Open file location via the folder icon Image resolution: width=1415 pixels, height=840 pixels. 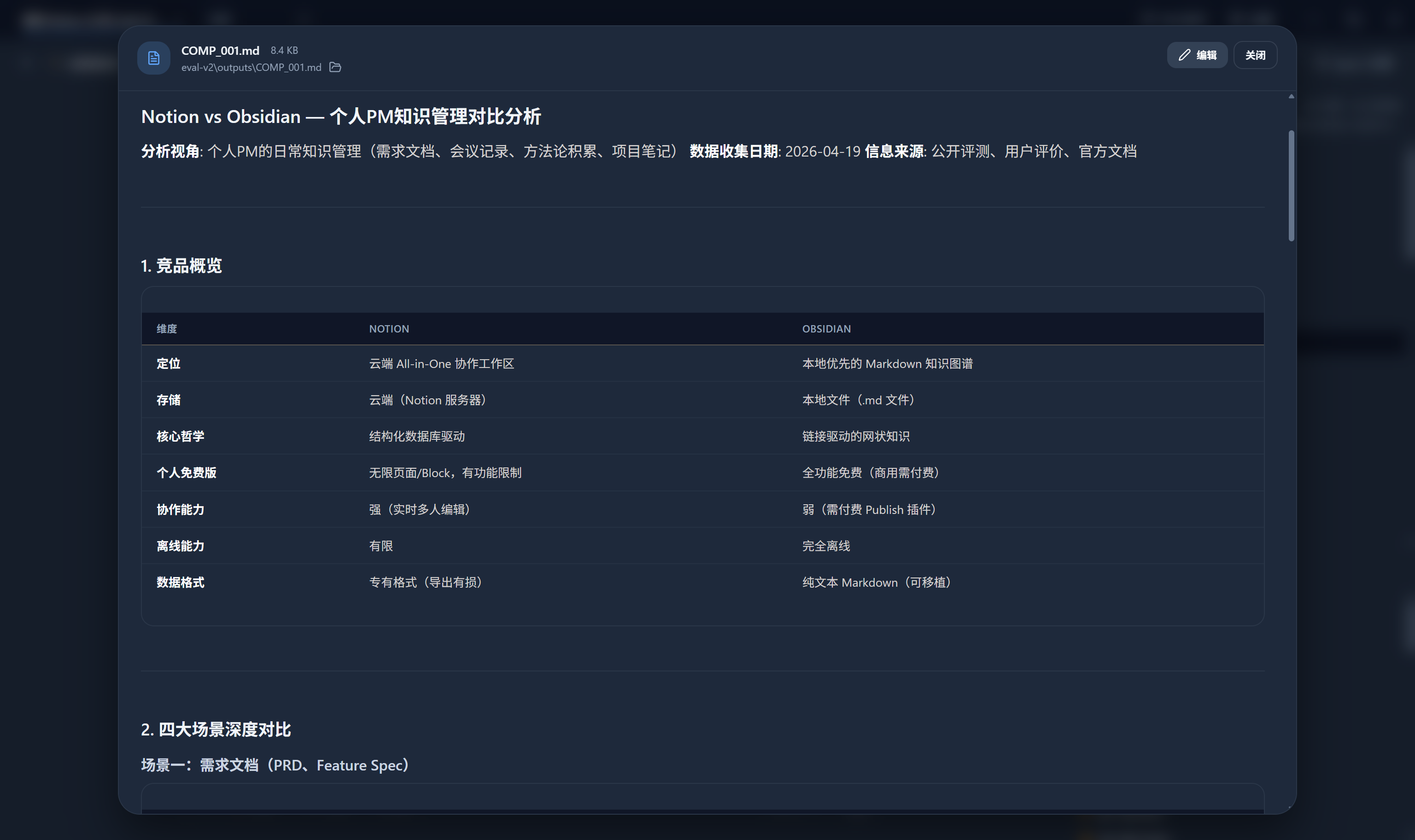(x=335, y=67)
